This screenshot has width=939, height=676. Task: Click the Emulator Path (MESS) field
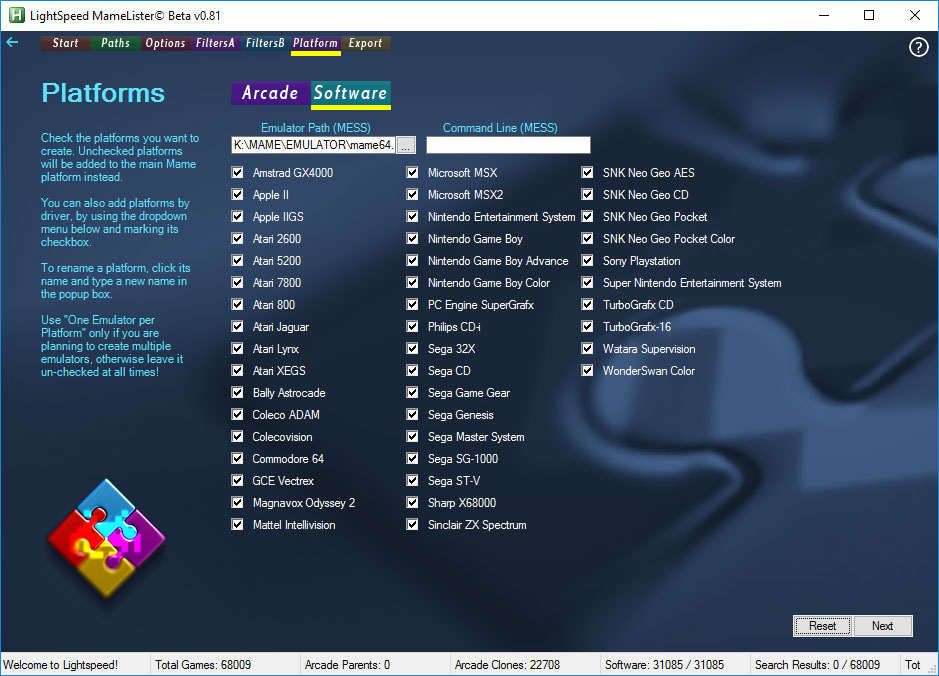[x=313, y=145]
